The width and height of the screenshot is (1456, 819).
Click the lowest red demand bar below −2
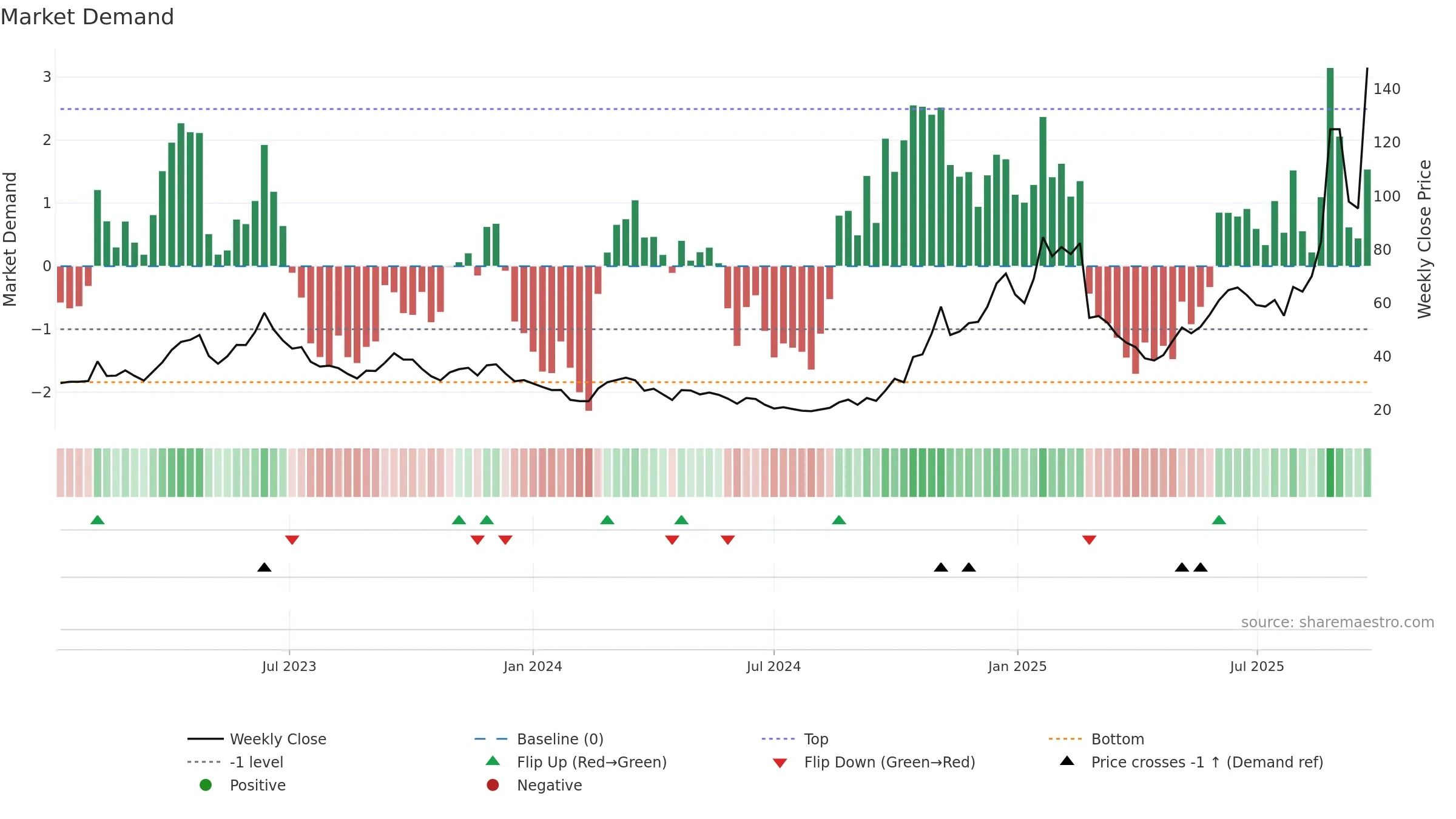(588, 339)
